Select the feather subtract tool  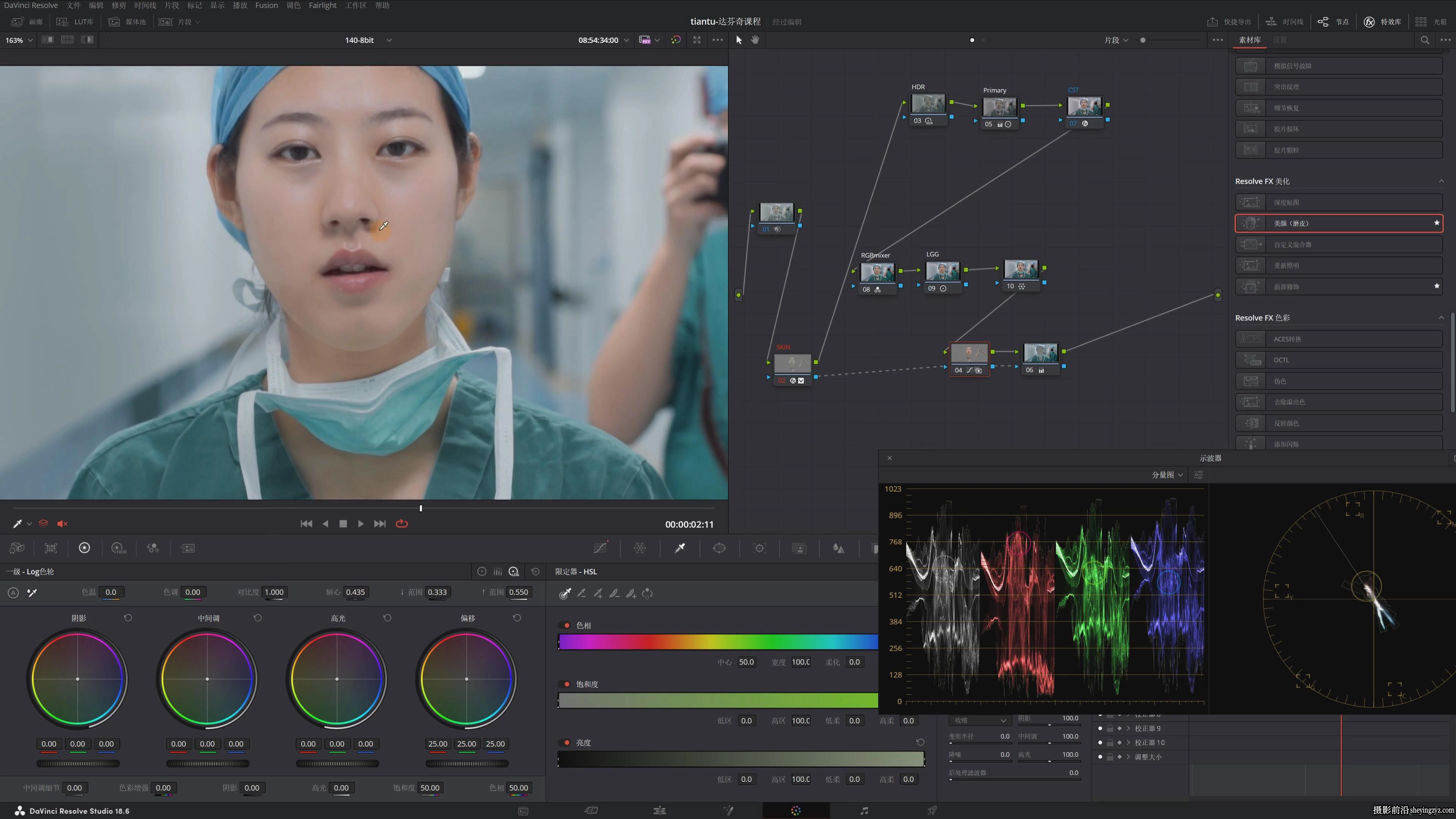(614, 593)
